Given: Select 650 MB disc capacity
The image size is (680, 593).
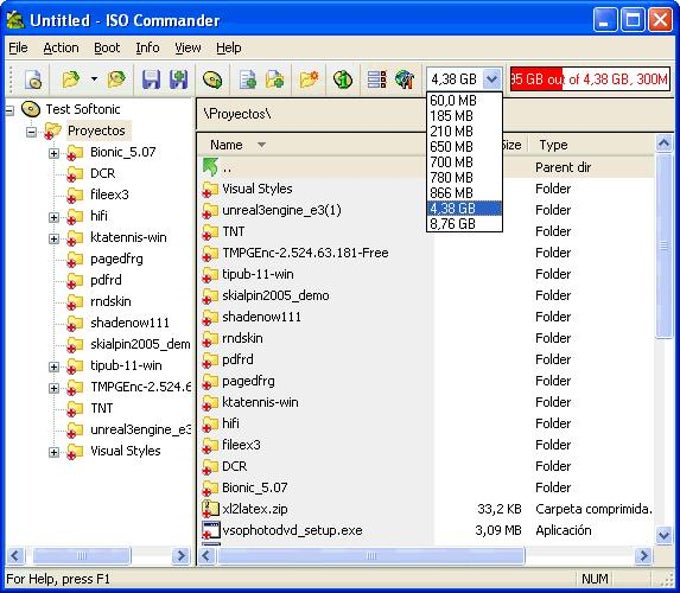Looking at the screenshot, I should 464,147.
